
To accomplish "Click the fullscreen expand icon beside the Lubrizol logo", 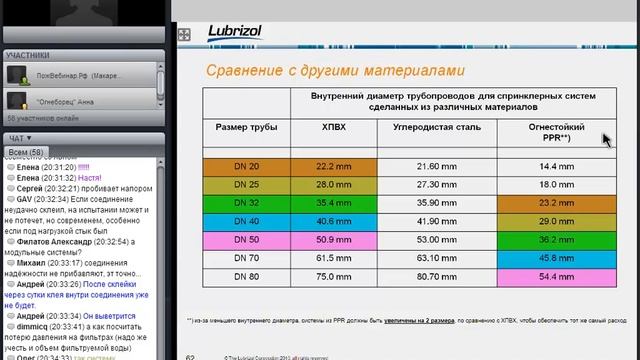I will tap(184, 35).
